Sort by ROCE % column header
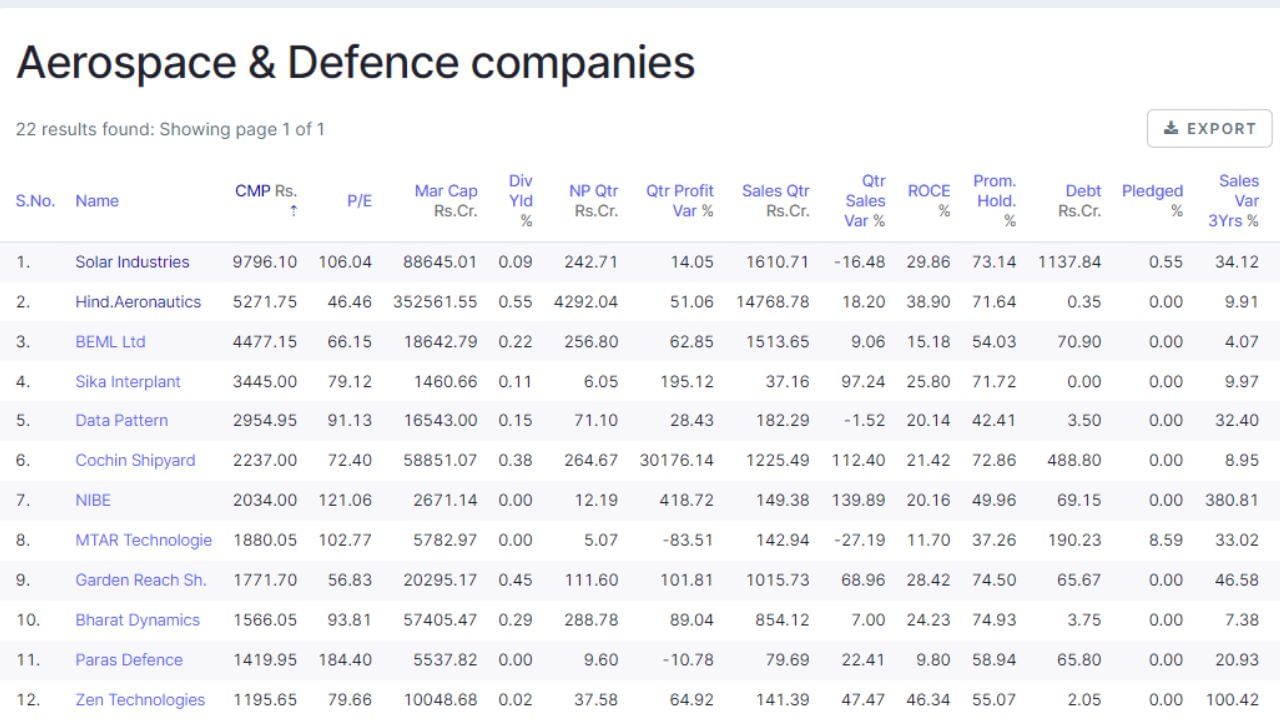This screenshot has width=1280, height=720. (929, 201)
